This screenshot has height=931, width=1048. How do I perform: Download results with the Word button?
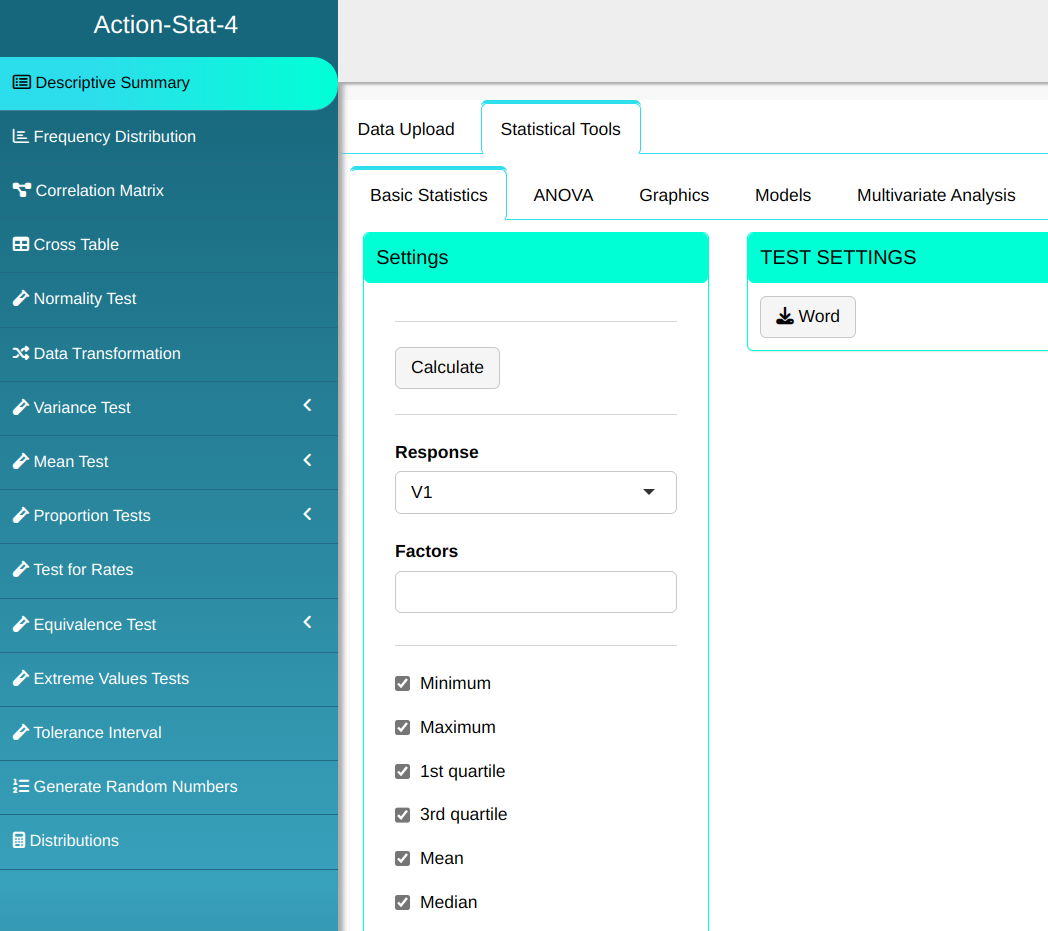click(x=807, y=316)
